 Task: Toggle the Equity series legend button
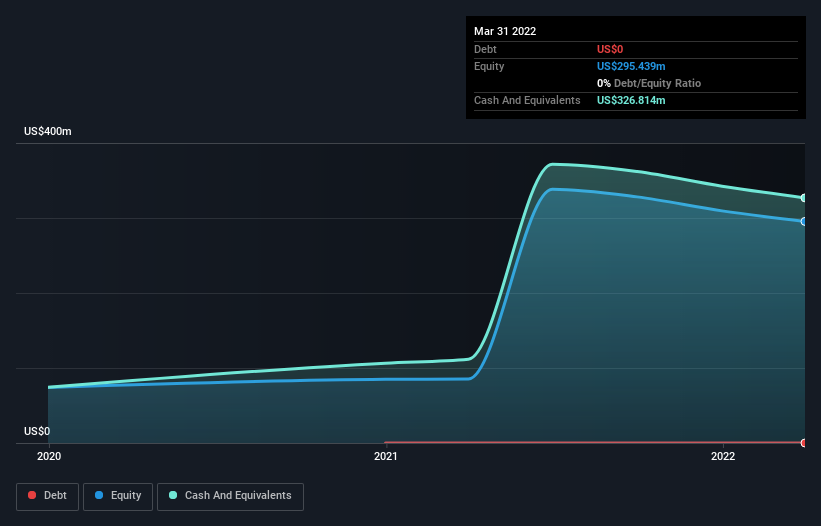[118, 496]
